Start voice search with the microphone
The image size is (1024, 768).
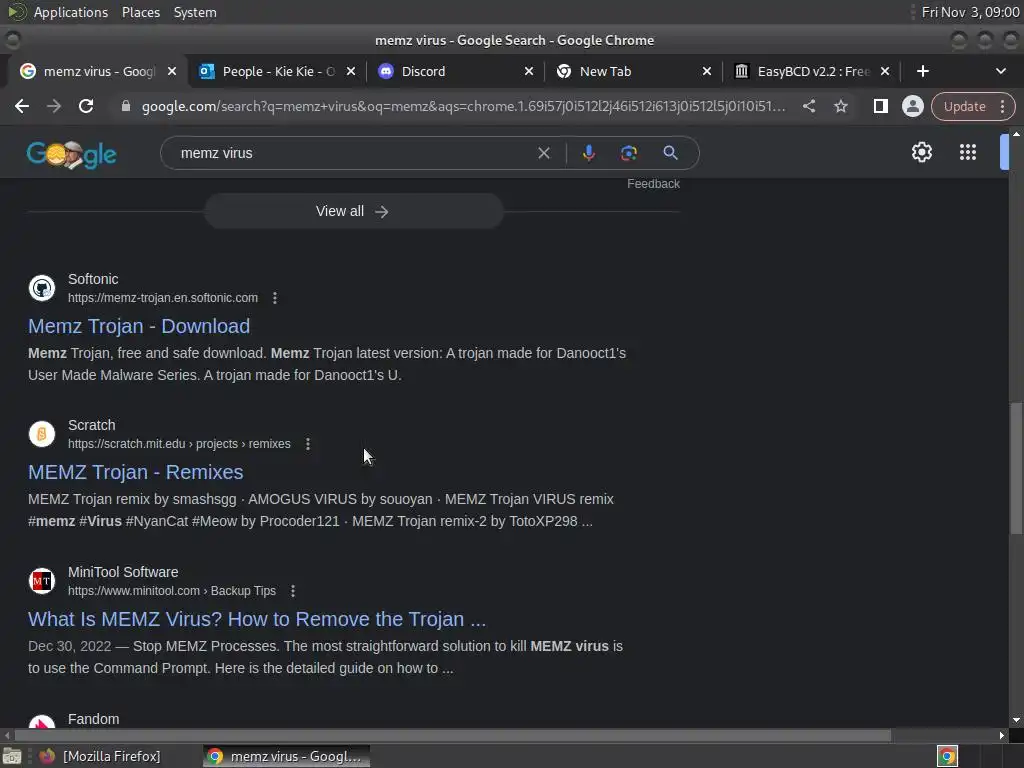point(588,153)
